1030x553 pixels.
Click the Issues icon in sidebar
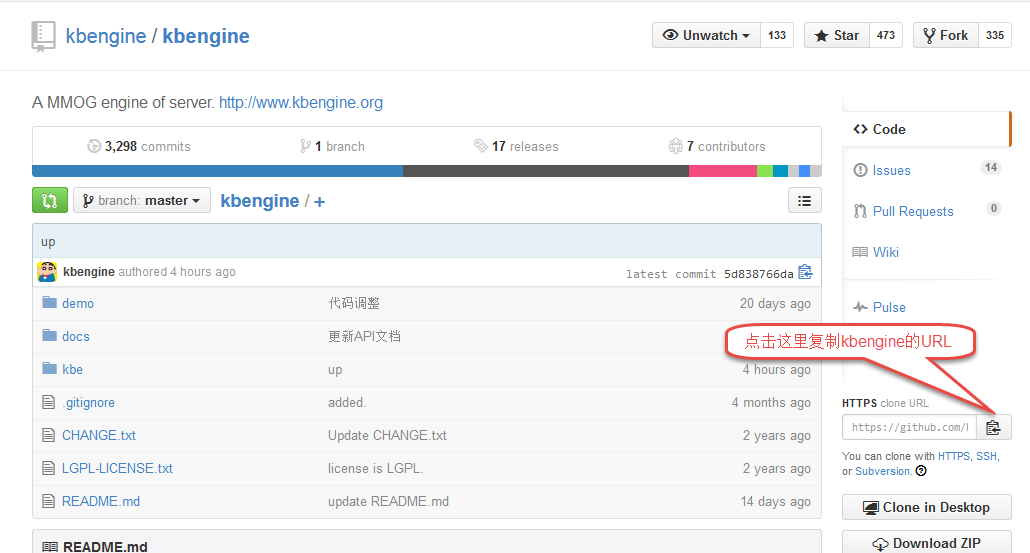[x=860, y=170]
